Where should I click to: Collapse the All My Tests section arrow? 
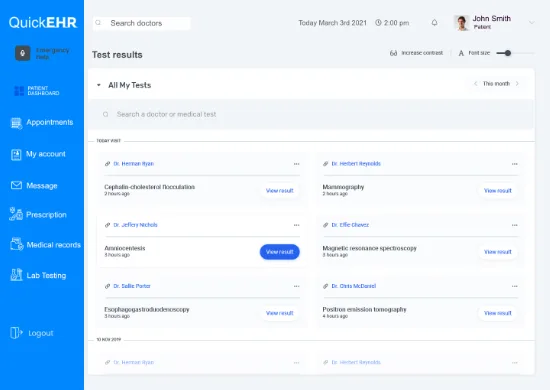pos(99,85)
